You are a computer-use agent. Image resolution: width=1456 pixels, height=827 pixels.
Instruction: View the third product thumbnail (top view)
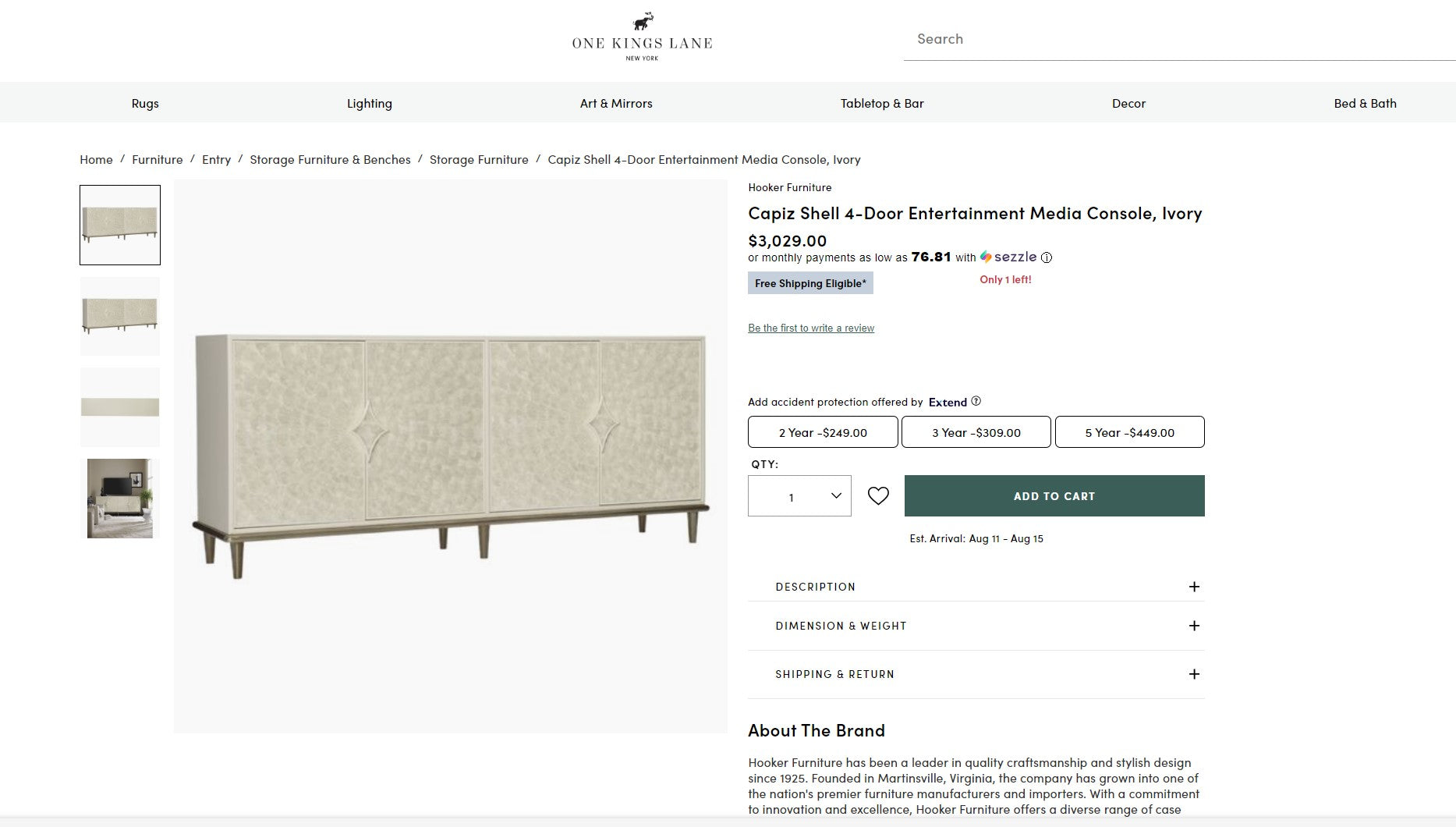(x=120, y=407)
